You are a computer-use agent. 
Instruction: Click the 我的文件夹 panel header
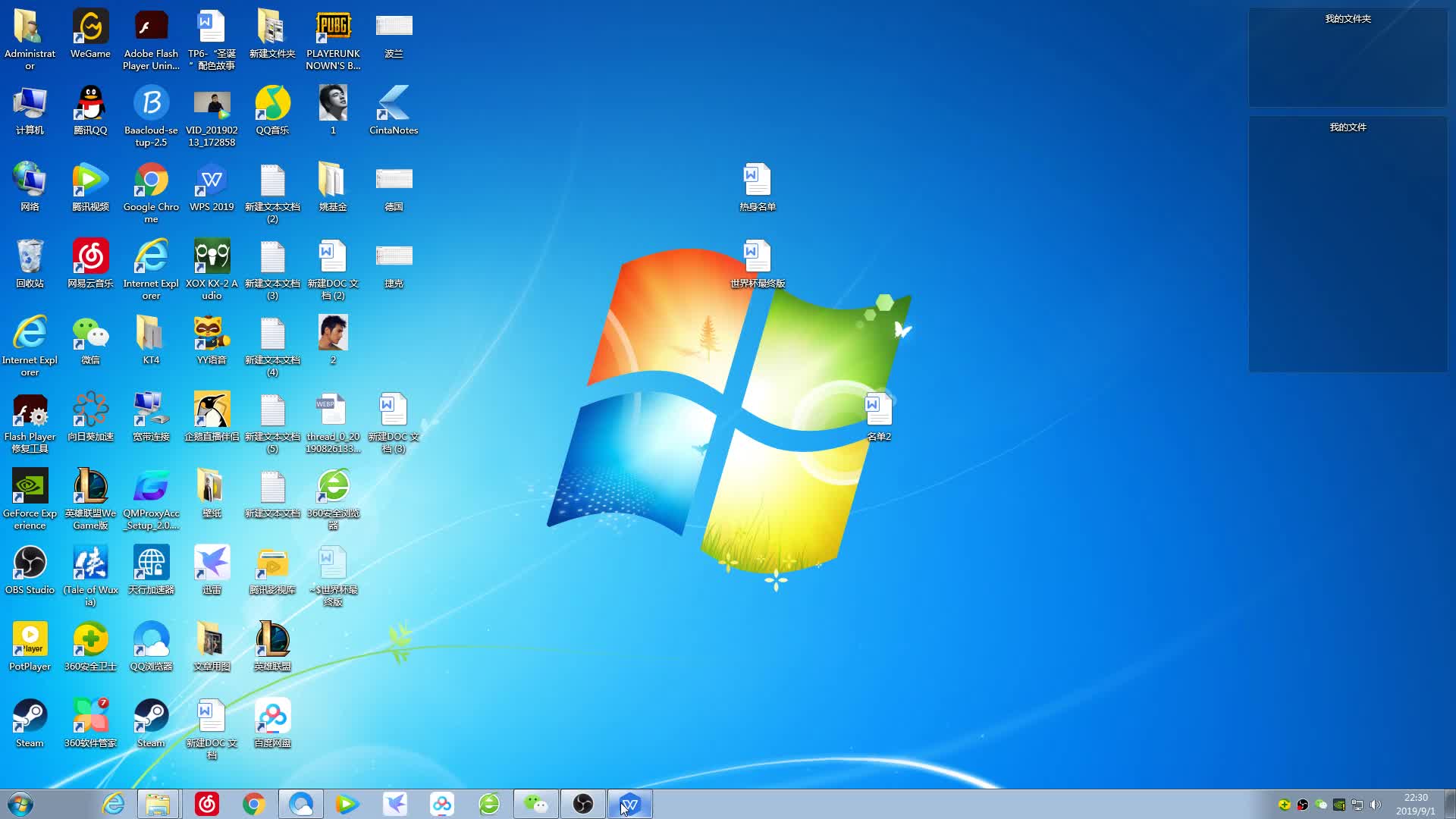[1348, 19]
